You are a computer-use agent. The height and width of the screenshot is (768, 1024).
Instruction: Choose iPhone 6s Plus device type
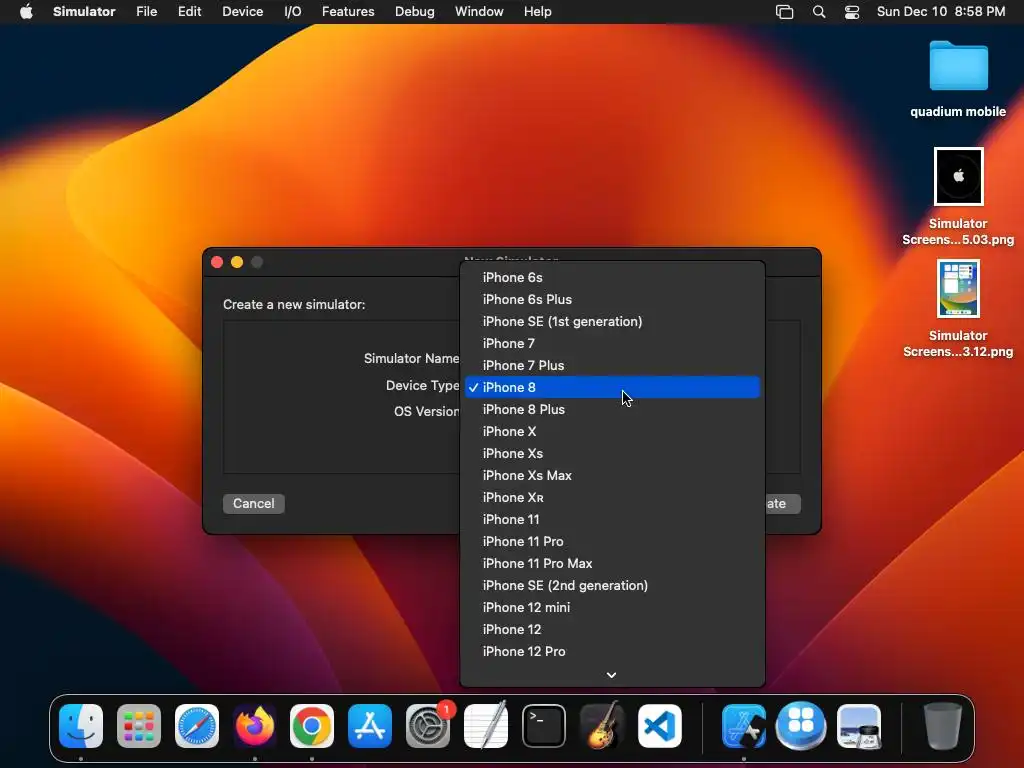612,299
